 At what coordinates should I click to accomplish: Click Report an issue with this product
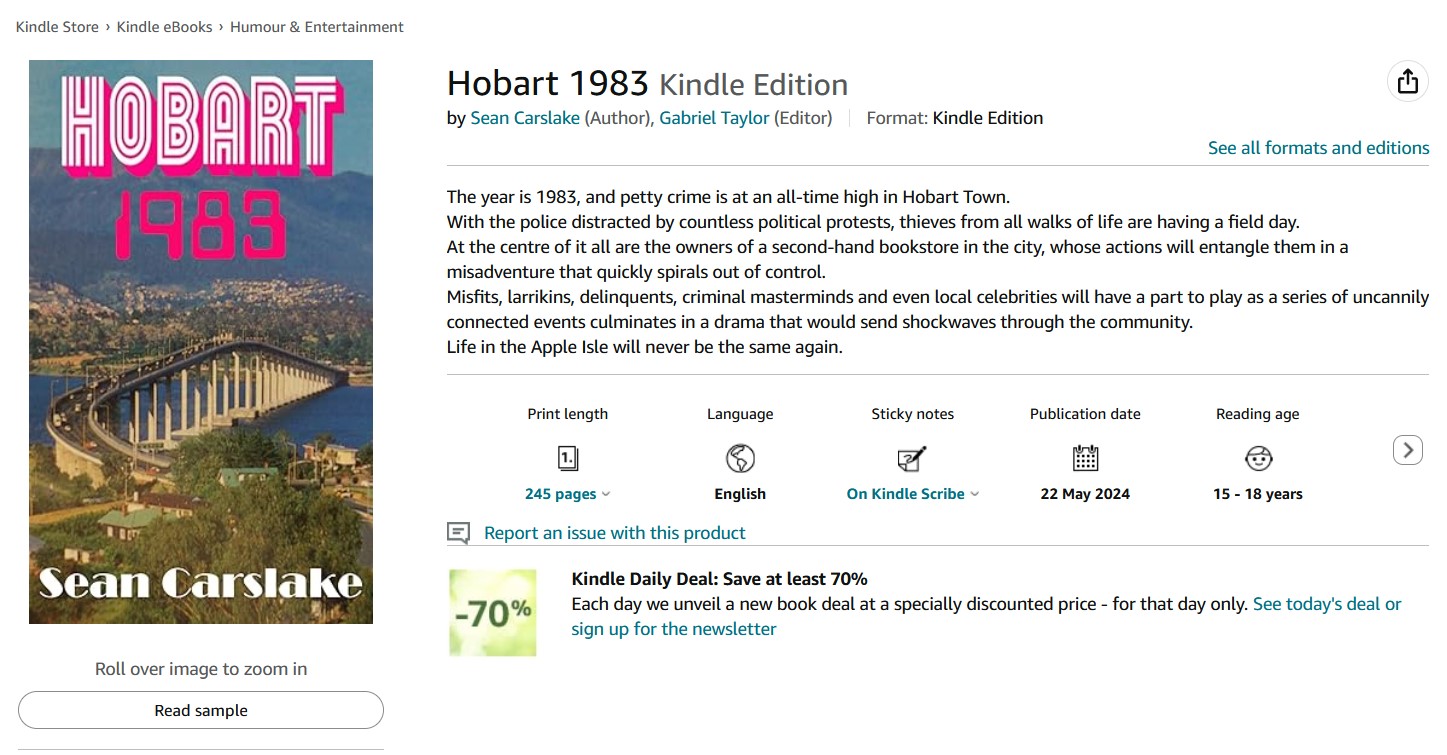point(613,532)
